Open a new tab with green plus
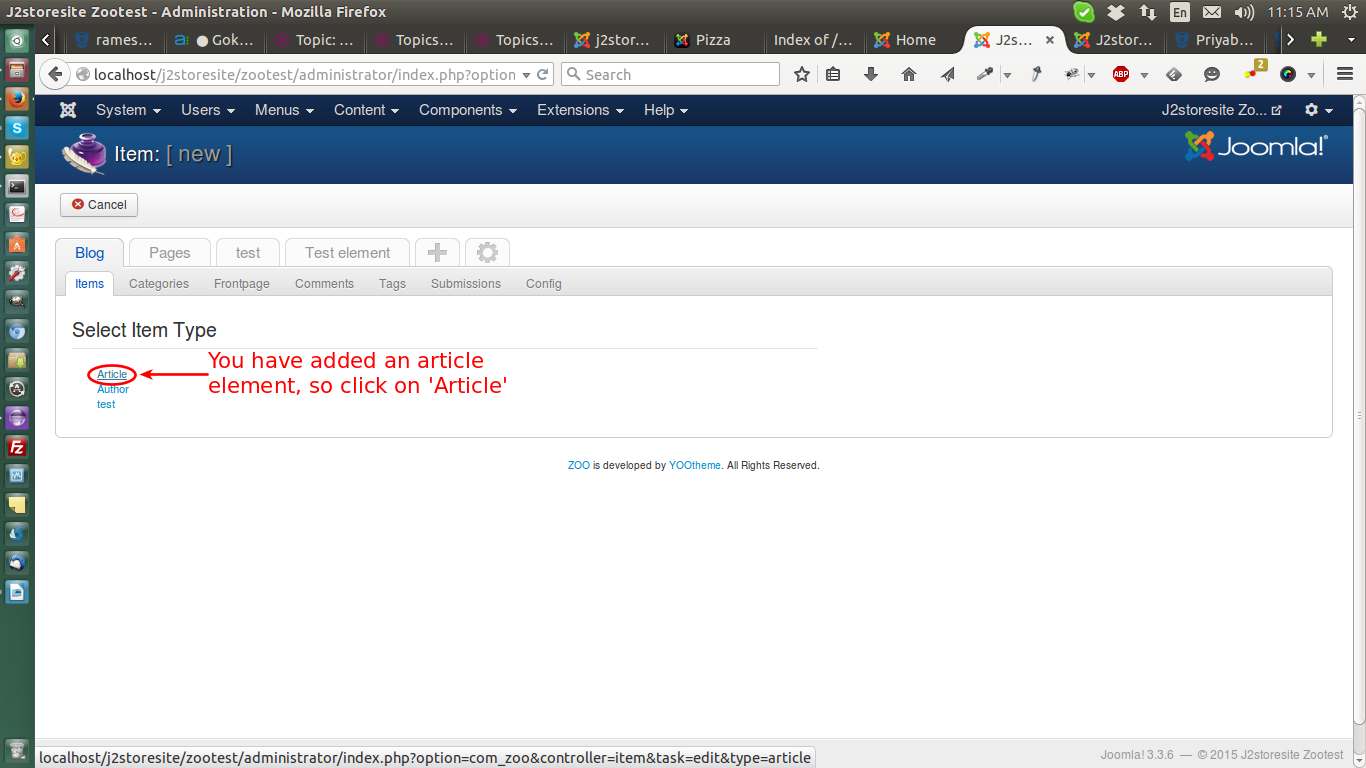1366x768 pixels. click(x=1319, y=40)
